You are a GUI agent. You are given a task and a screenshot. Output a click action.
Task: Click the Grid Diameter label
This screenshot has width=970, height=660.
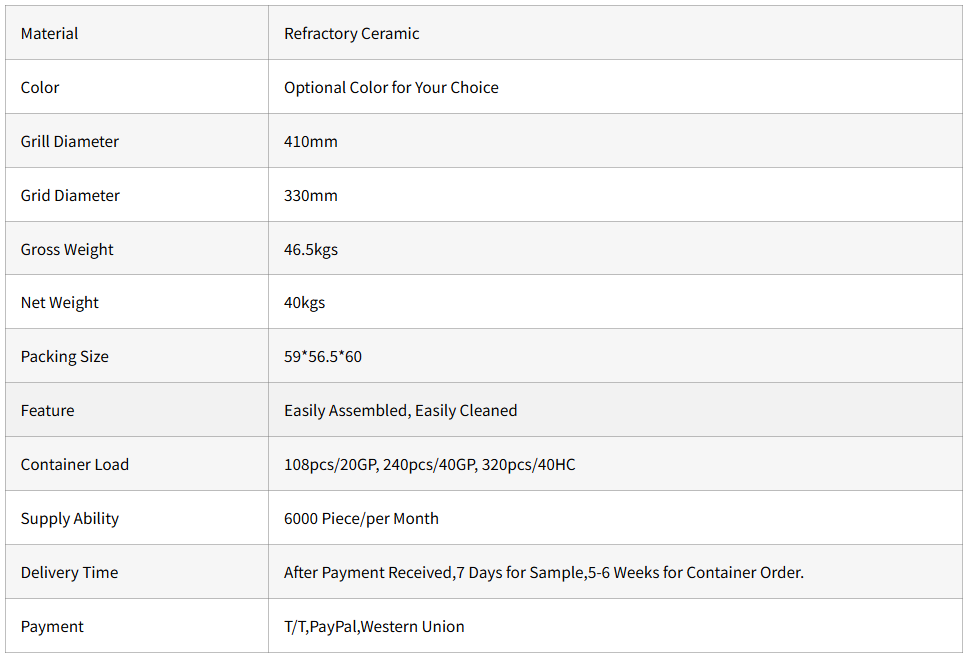point(70,196)
